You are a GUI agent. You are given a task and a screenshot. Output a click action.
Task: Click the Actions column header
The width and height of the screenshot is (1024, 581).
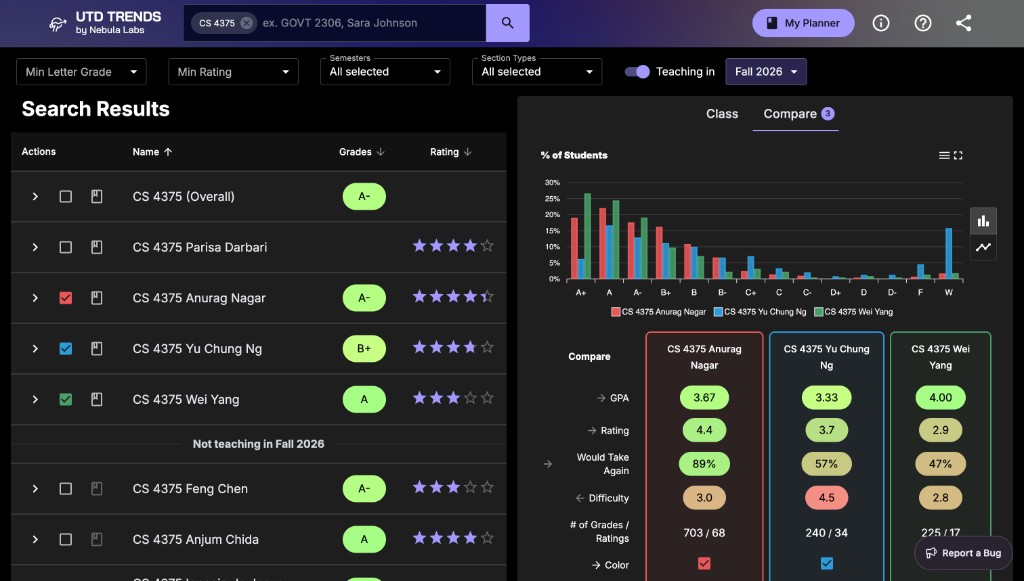(x=39, y=151)
